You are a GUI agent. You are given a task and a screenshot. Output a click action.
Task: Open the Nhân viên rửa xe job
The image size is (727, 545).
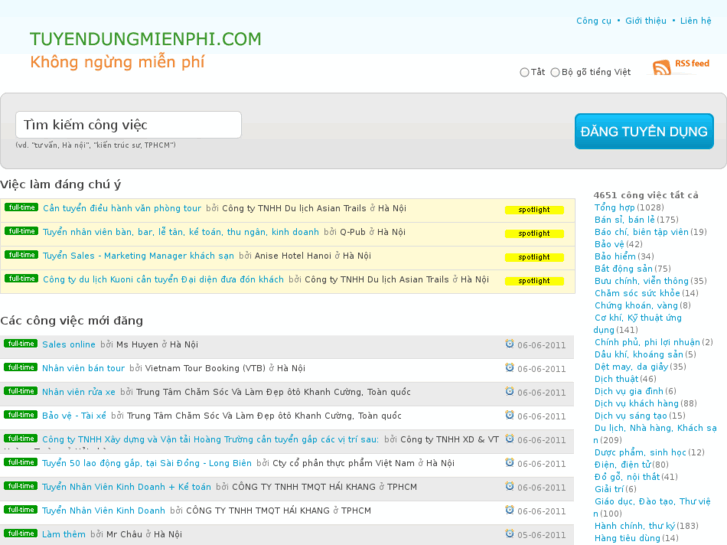point(78,392)
